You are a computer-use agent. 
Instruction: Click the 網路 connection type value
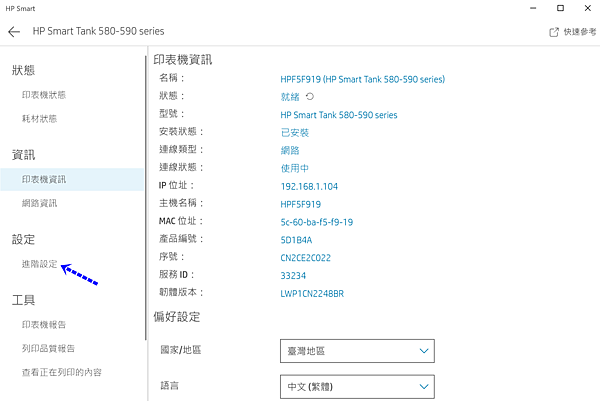pyautogui.click(x=290, y=150)
